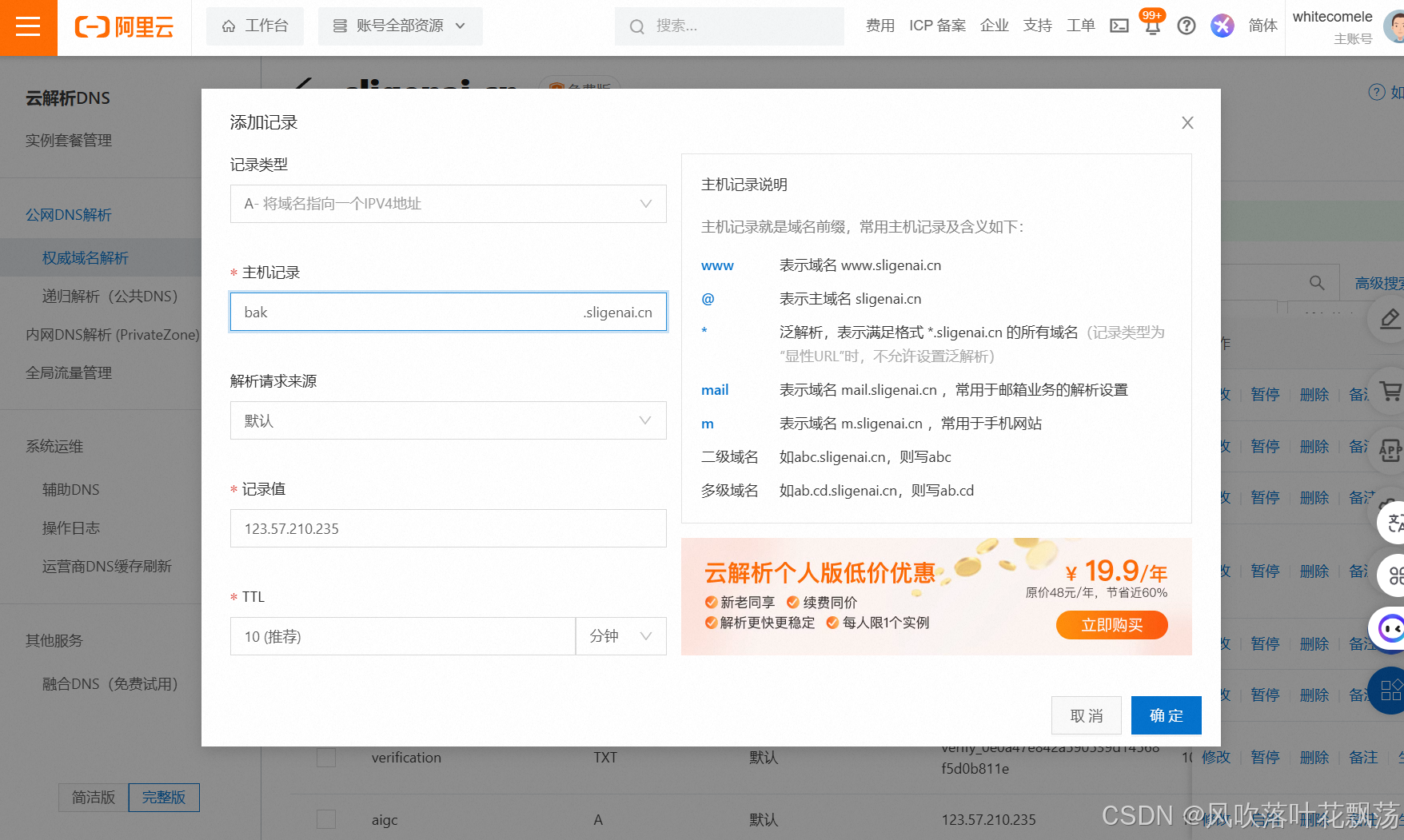Open the TTL unit 分钟 dropdown
Screen dimensions: 1404x840
[x=620, y=636]
